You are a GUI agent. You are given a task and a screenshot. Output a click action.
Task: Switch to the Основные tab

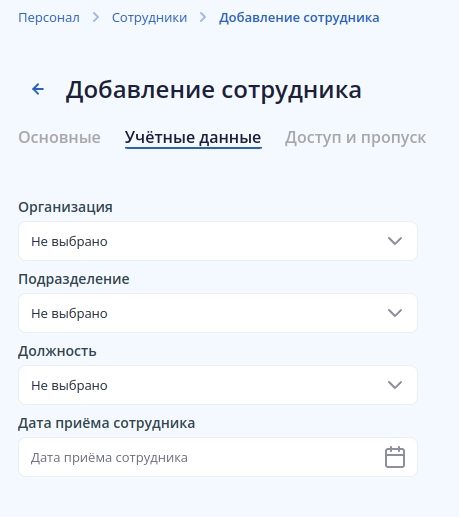click(59, 137)
